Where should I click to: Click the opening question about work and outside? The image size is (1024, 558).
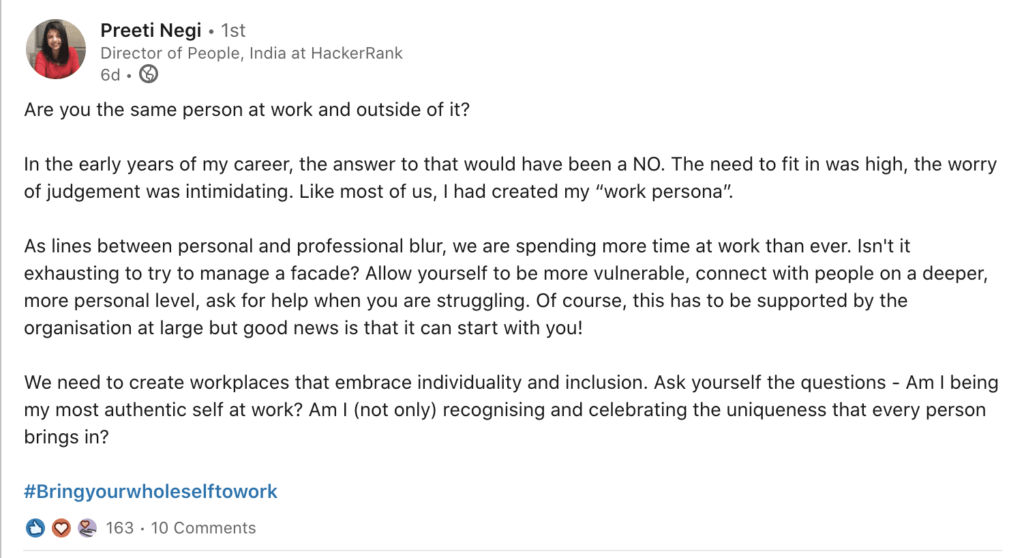pyautogui.click(x=247, y=109)
